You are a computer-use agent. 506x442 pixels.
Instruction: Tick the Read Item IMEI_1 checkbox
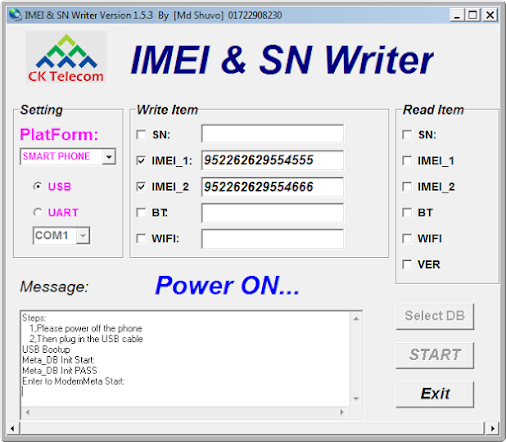(407, 161)
